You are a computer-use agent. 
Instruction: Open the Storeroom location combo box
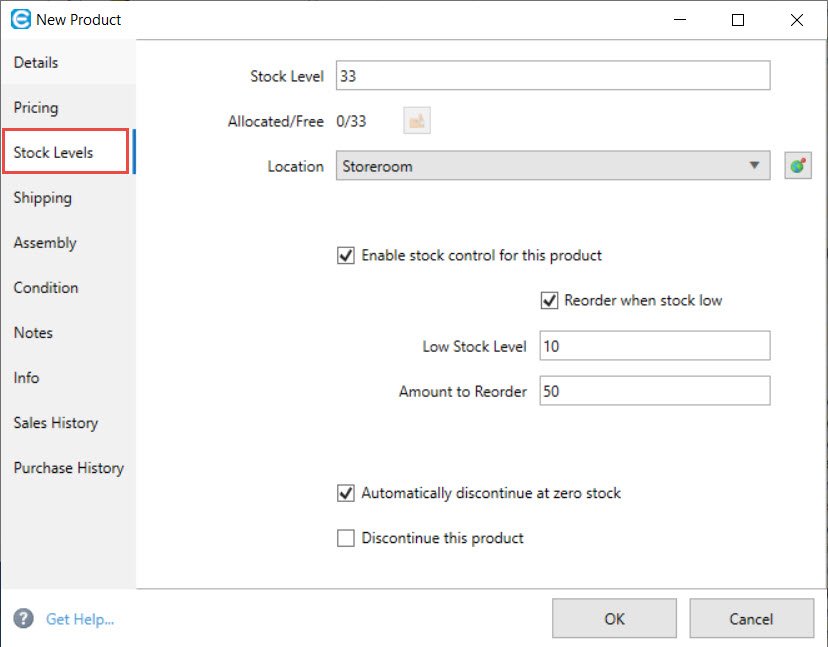(553, 166)
